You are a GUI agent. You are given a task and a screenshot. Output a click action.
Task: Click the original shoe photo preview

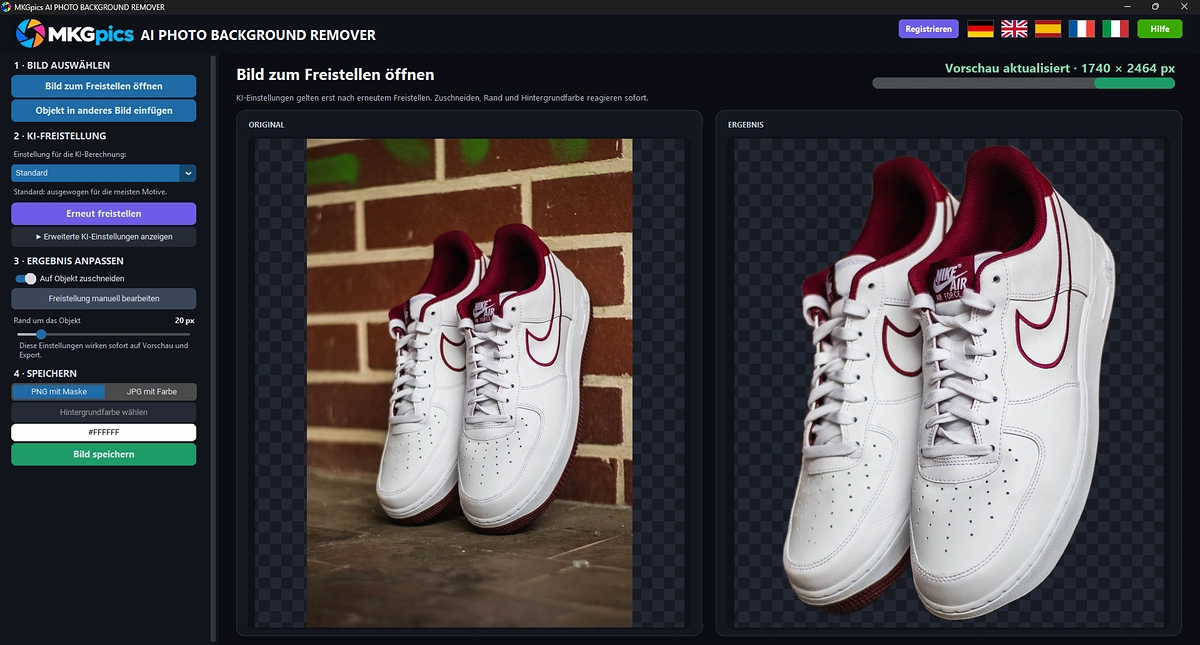click(x=469, y=383)
